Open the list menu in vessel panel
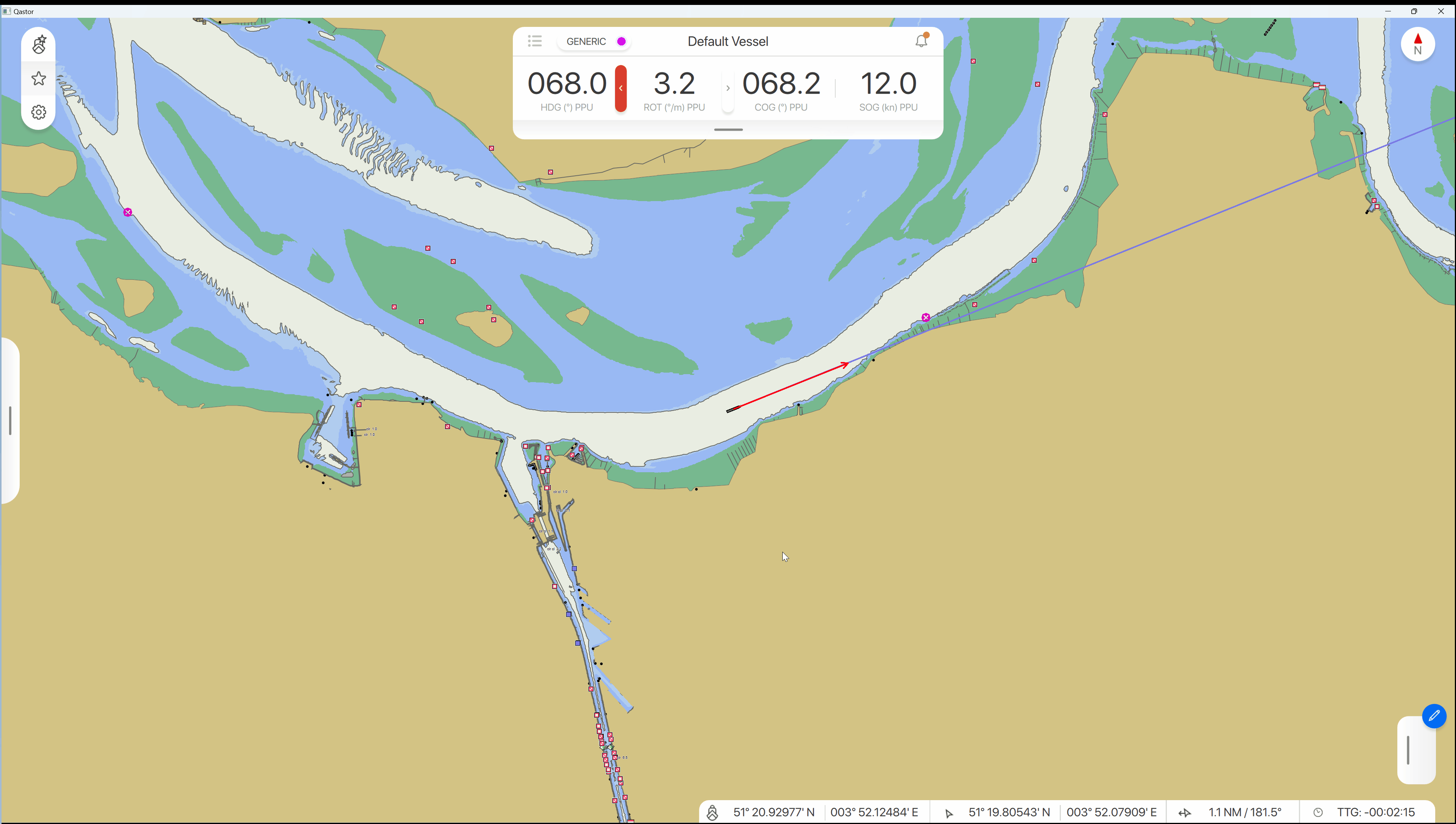Screen dimensions: 1456x824 pyautogui.click(x=534, y=41)
